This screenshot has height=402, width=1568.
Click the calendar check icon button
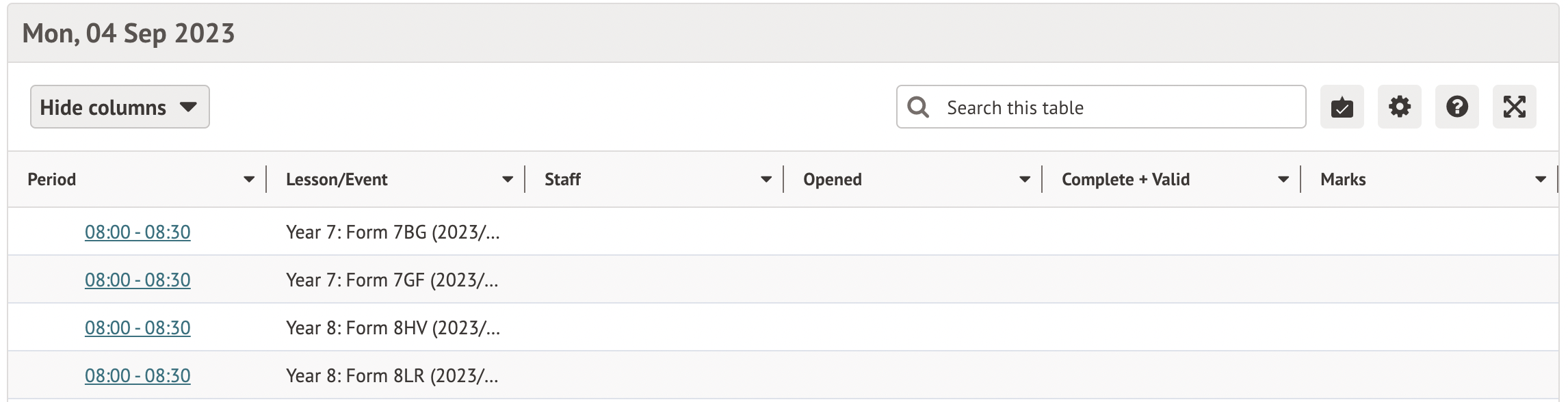1342,107
